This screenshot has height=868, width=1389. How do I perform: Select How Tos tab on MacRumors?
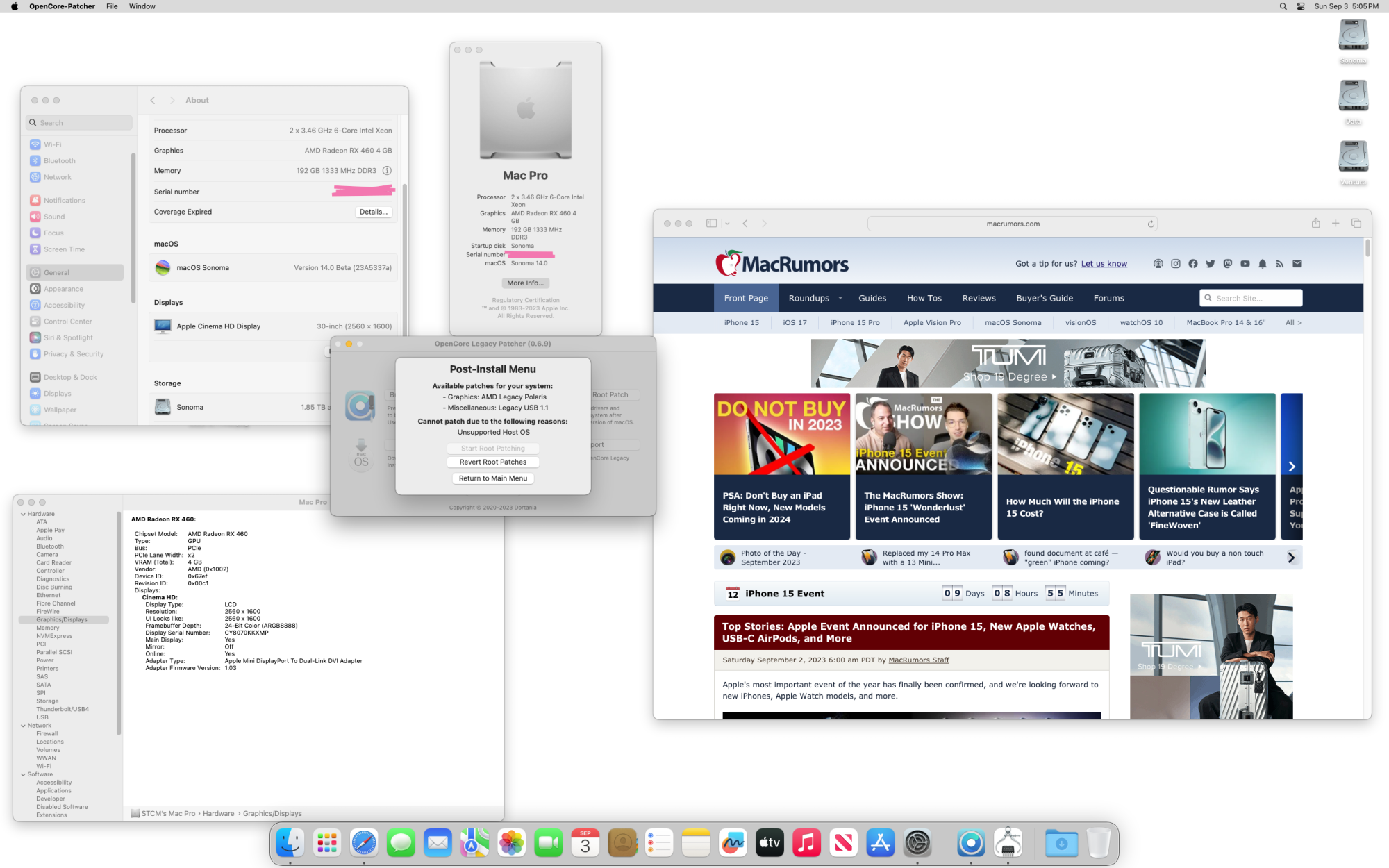point(924,299)
